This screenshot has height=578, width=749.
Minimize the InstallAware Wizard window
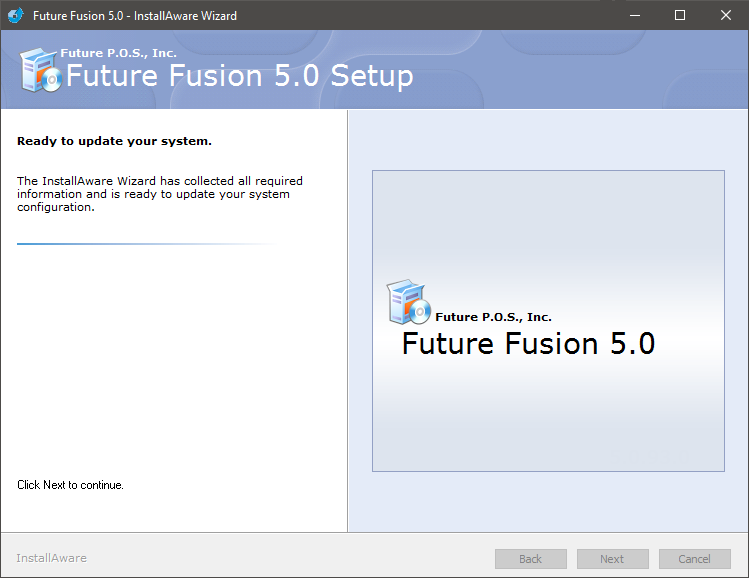point(635,15)
